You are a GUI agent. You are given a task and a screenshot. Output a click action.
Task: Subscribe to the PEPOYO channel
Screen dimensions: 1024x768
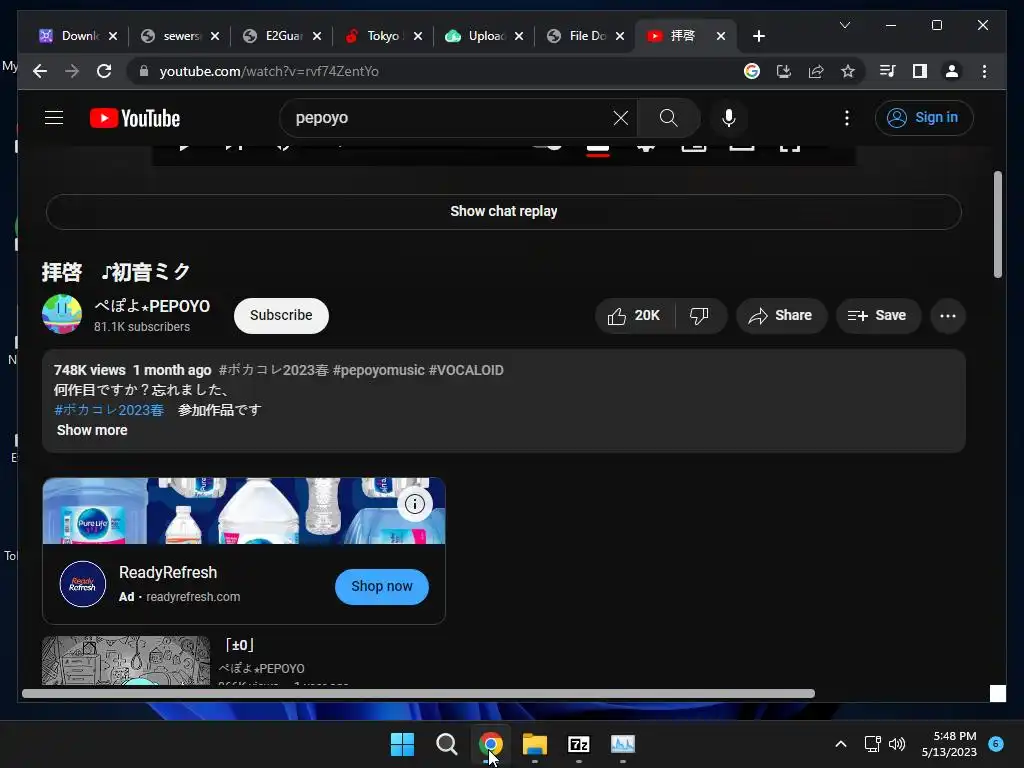[281, 315]
